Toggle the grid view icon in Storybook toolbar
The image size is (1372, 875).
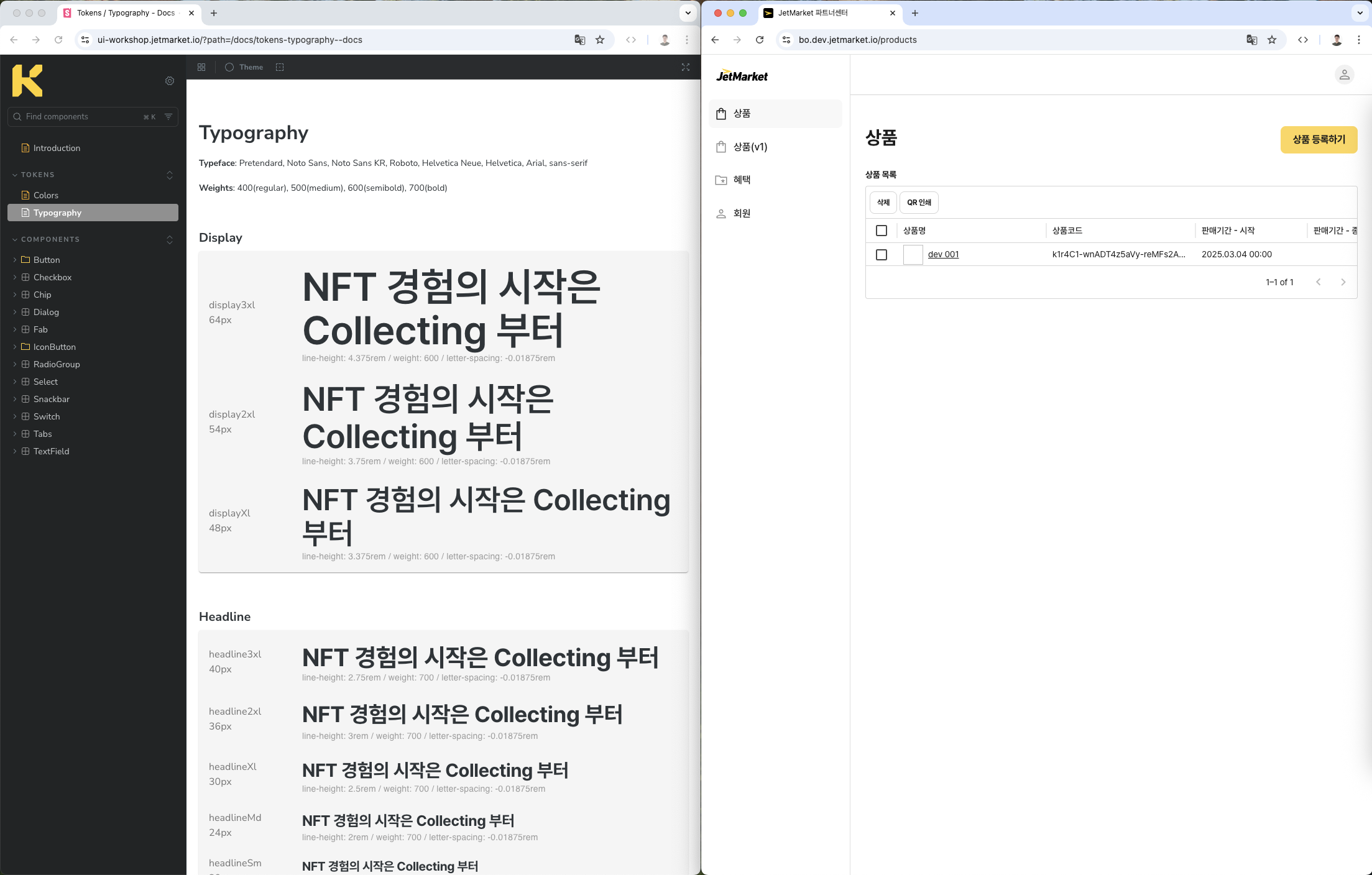pos(201,67)
